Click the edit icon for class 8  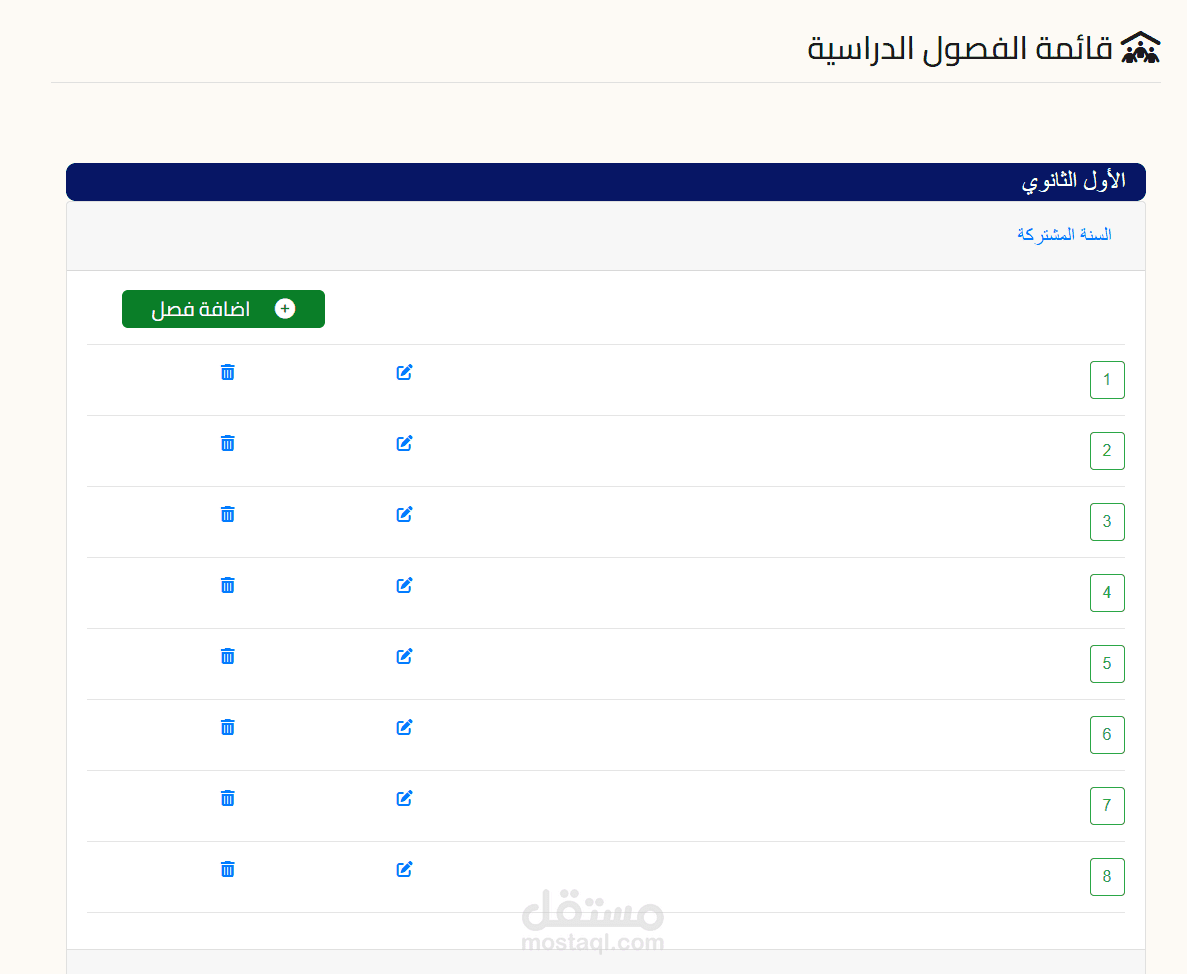(x=404, y=870)
